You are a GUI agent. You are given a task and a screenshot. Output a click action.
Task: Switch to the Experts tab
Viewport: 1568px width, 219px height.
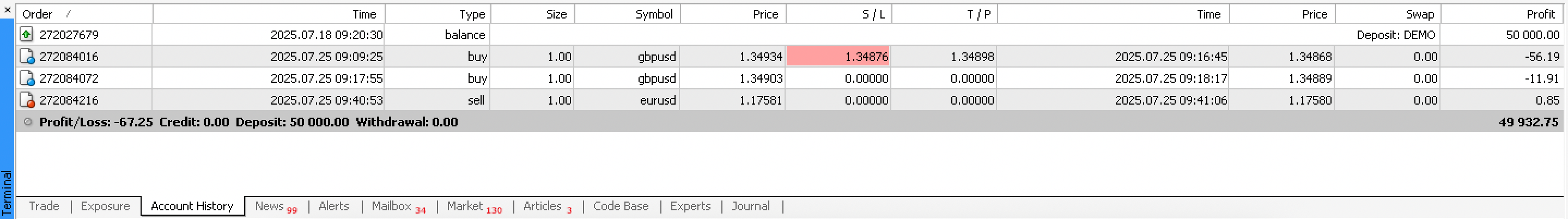(x=690, y=206)
